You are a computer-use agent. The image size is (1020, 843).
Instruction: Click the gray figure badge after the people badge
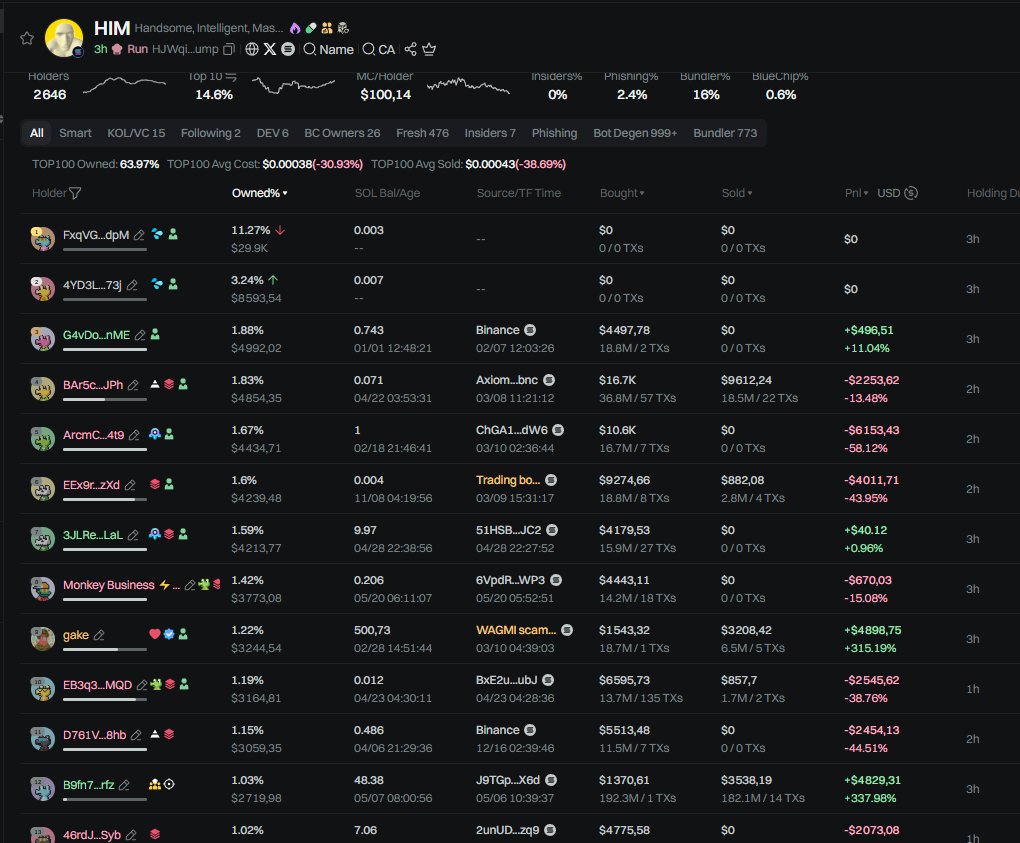[x=343, y=28]
